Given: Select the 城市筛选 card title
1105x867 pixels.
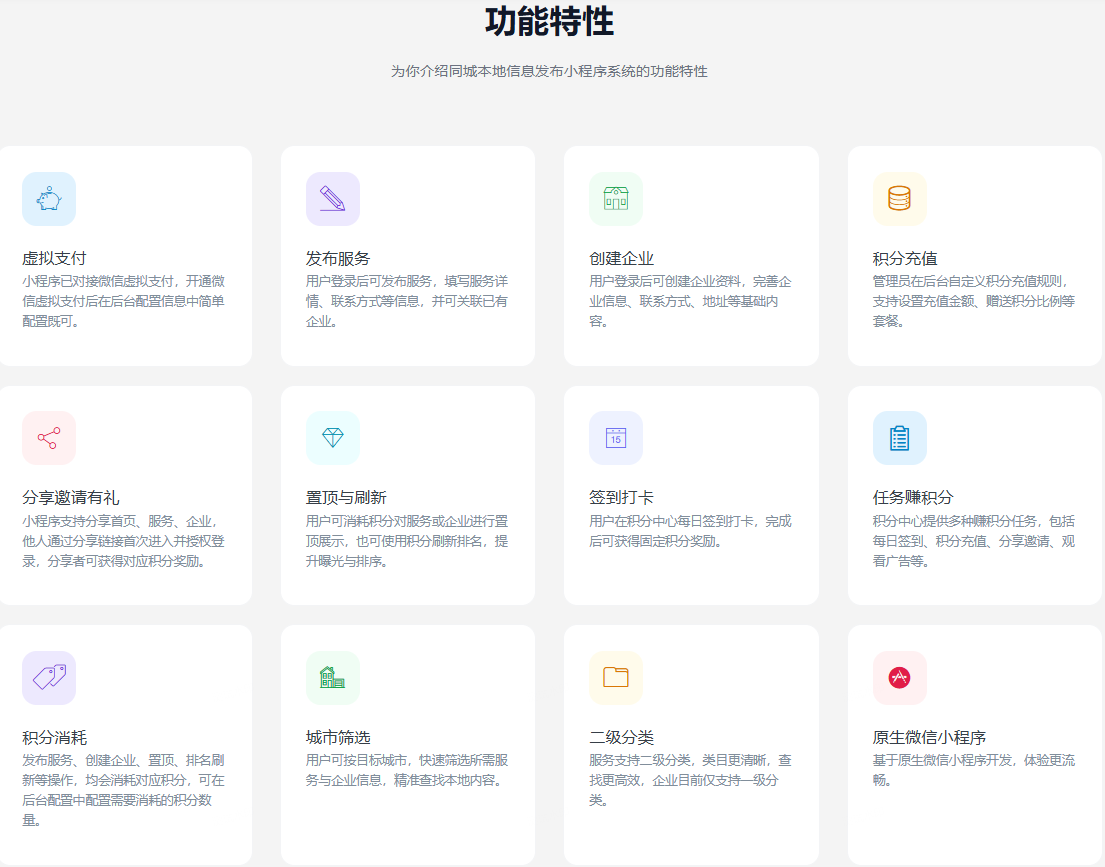Looking at the screenshot, I should pos(338,738).
